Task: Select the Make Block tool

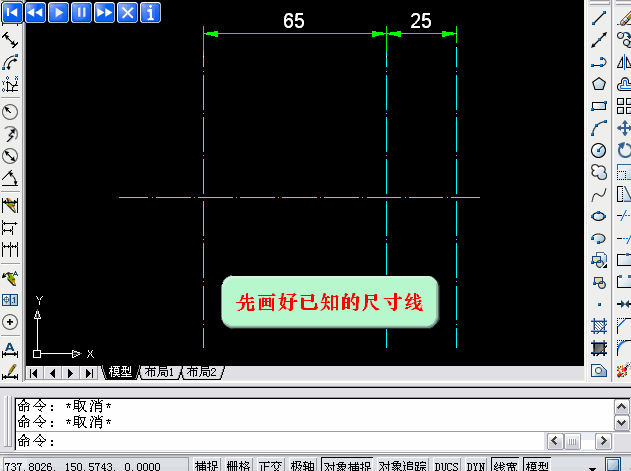Action: pos(599,282)
